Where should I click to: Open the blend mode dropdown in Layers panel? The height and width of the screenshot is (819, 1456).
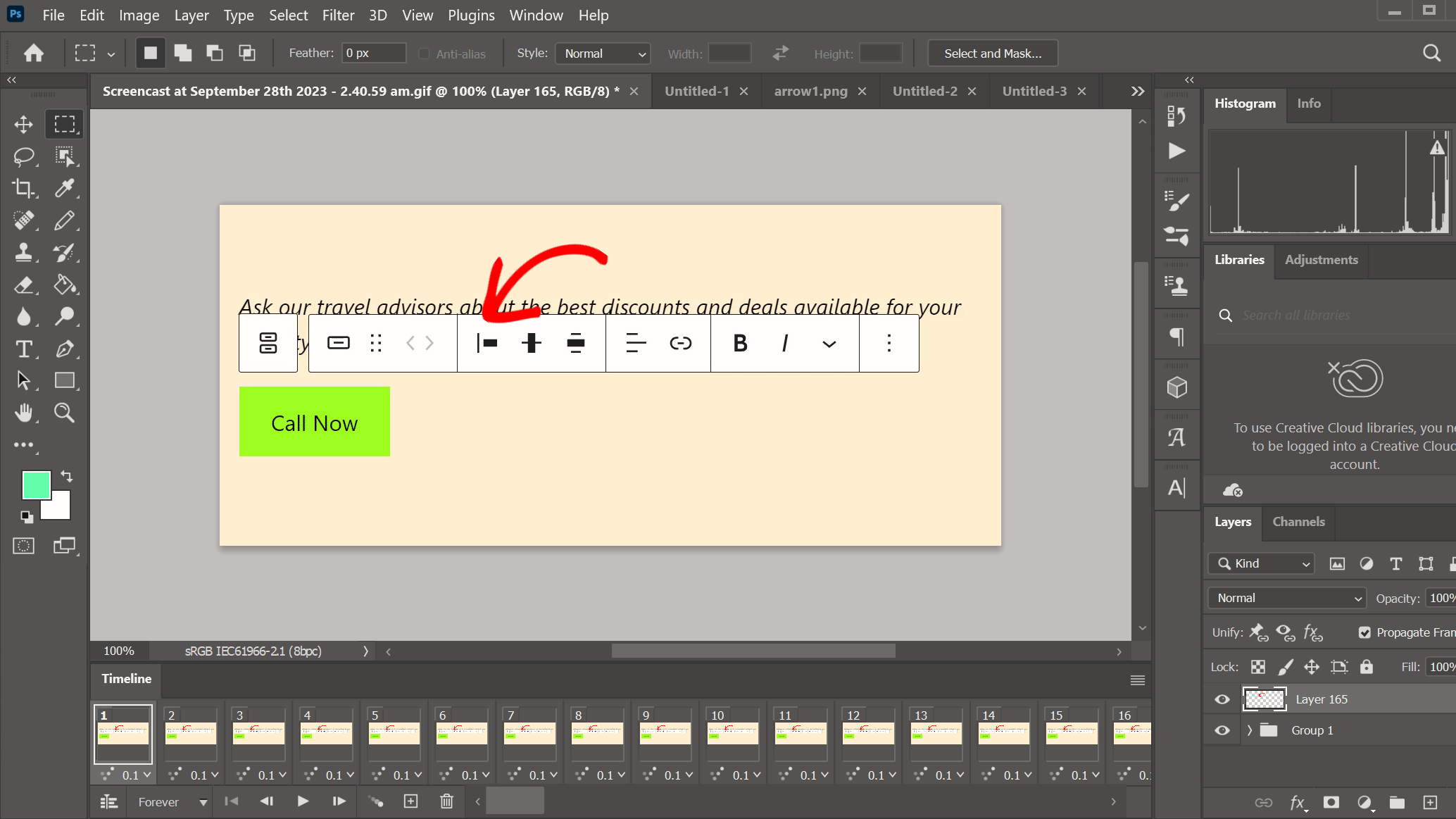1286,597
